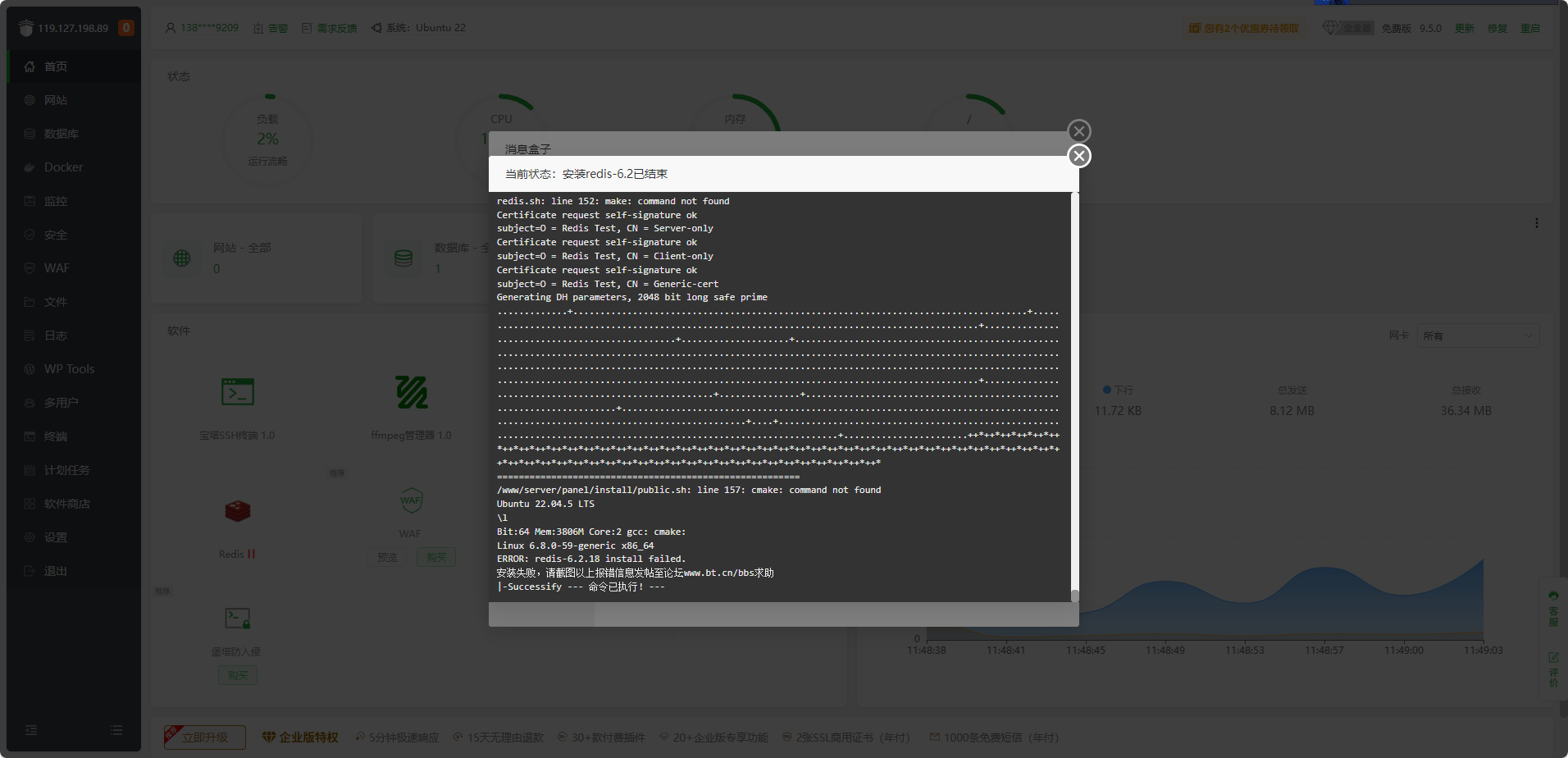Click the 重启 restart link
The width and height of the screenshot is (1568, 758).
tap(1530, 28)
